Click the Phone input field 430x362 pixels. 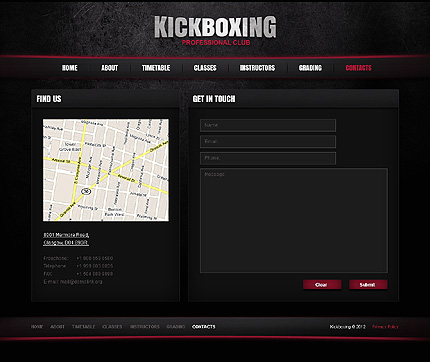click(x=268, y=158)
